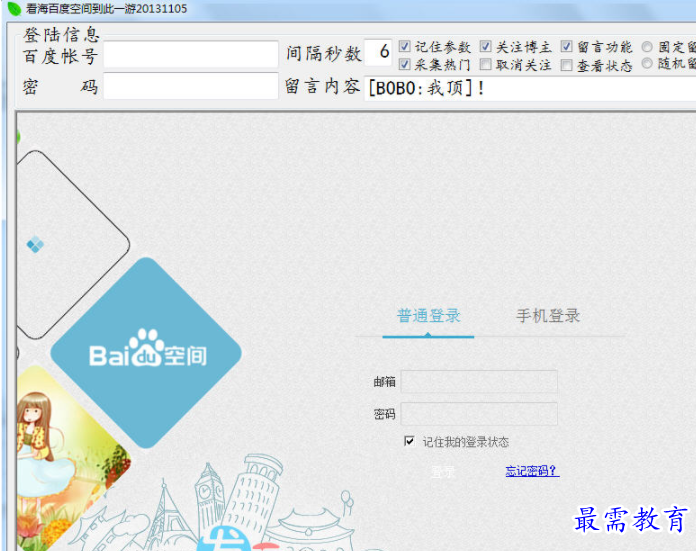Switch to the 手机登录 tab
696x551 pixels.
point(548,316)
